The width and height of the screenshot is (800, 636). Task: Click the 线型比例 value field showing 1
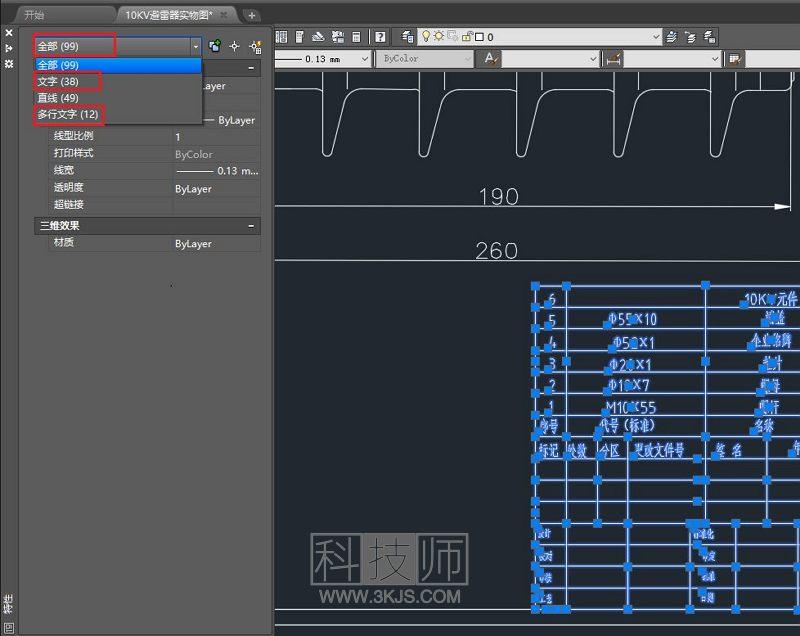tap(217, 137)
